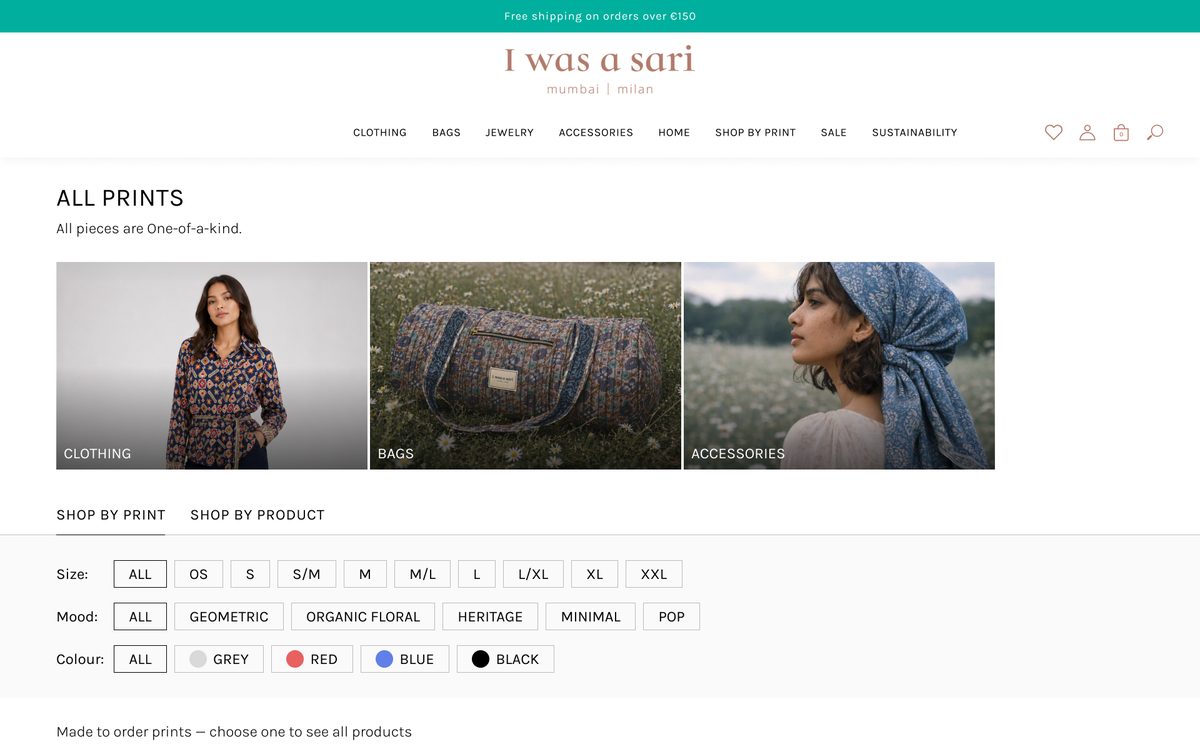Image resolution: width=1200 pixels, height=744 pixels.
Task: Open the Sale menu item
Action: click(834, 132)
